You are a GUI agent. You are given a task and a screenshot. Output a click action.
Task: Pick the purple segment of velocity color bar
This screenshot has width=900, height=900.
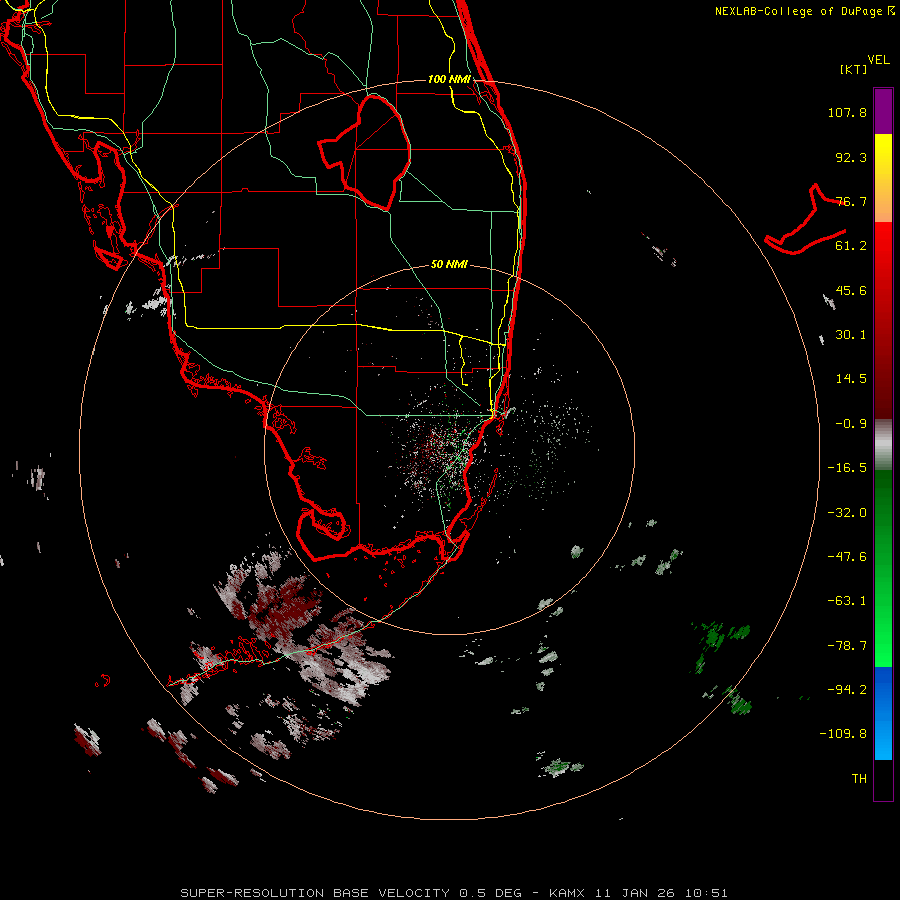pyautogui.click(x=883, y=111)
